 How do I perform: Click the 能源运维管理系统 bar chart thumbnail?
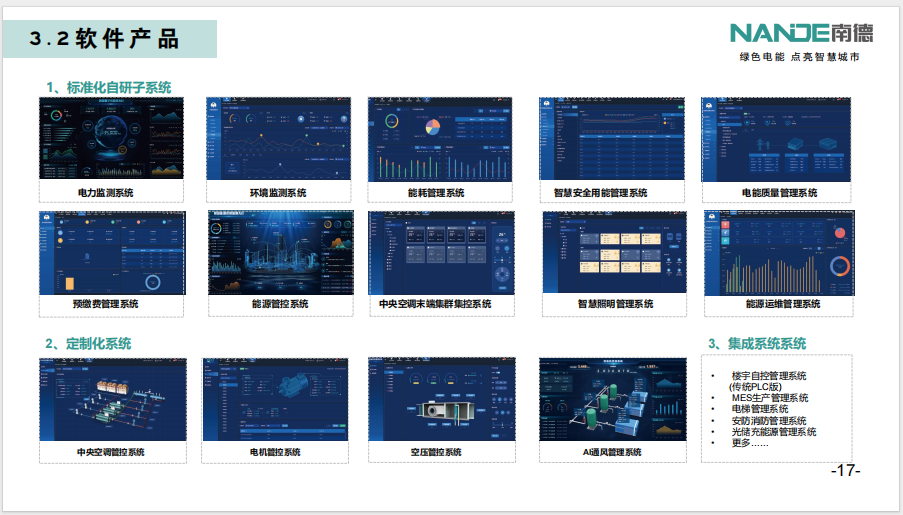(x=779, y=252)
